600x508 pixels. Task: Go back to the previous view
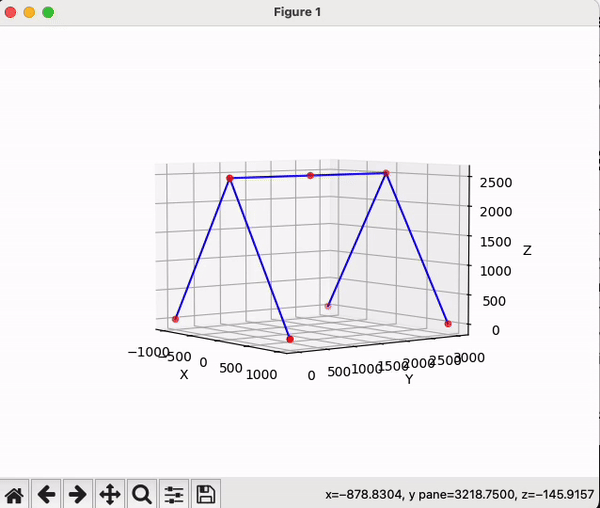pos(46,494)
